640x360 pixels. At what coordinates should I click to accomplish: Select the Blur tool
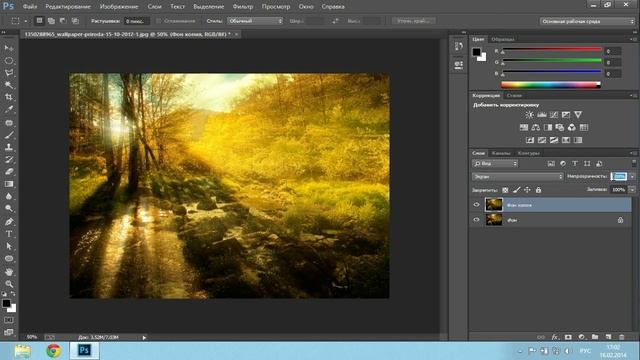coord(9,196)
